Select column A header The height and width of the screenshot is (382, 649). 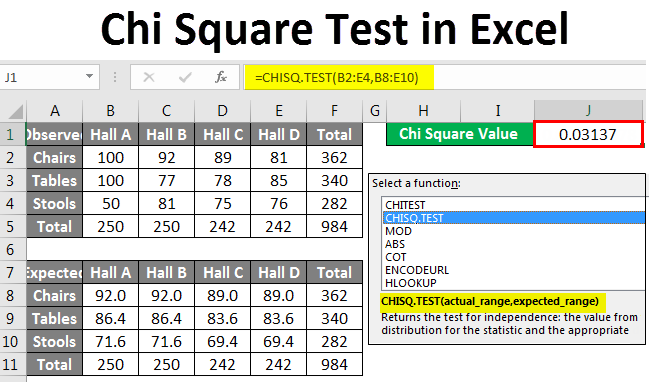pyautogui.click(x=55, y=111)
